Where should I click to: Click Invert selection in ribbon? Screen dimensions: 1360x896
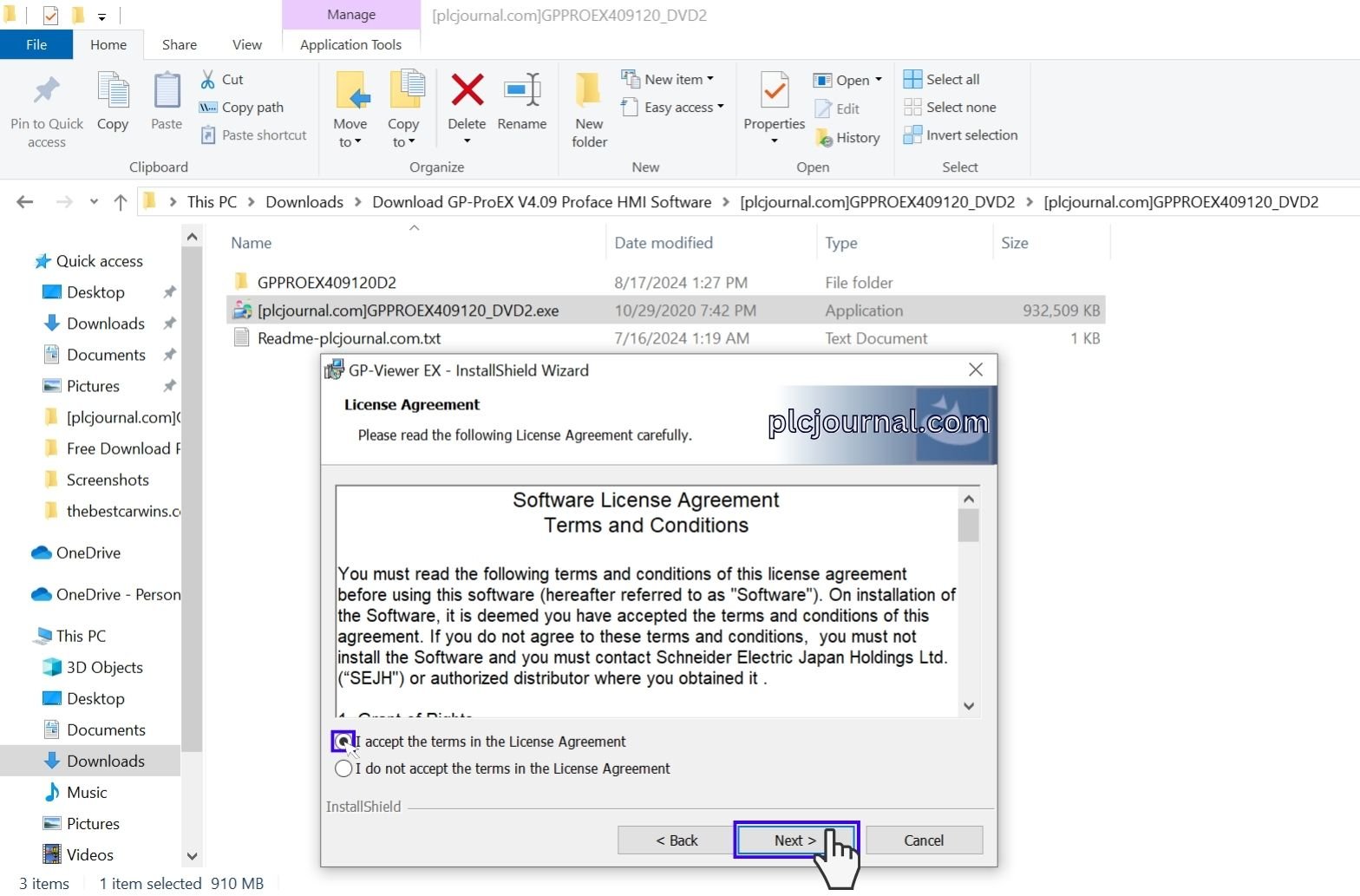tap(960, 135)
